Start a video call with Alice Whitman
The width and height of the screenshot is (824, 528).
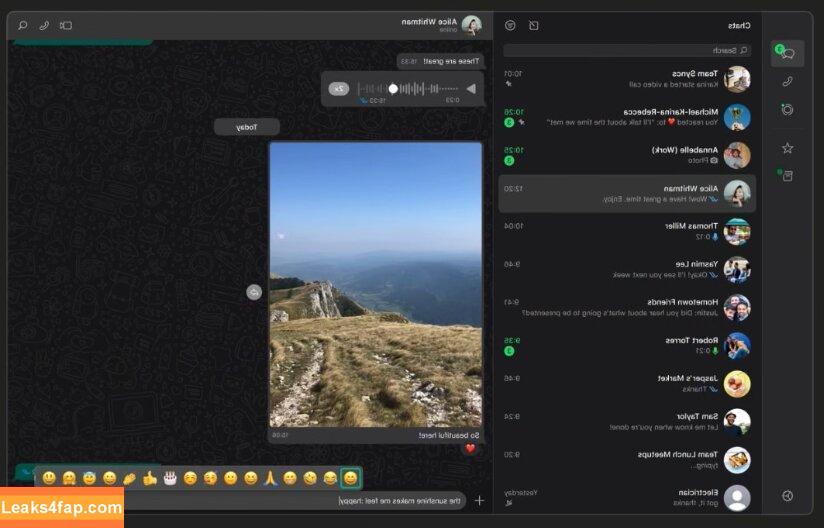pos(66,25)
